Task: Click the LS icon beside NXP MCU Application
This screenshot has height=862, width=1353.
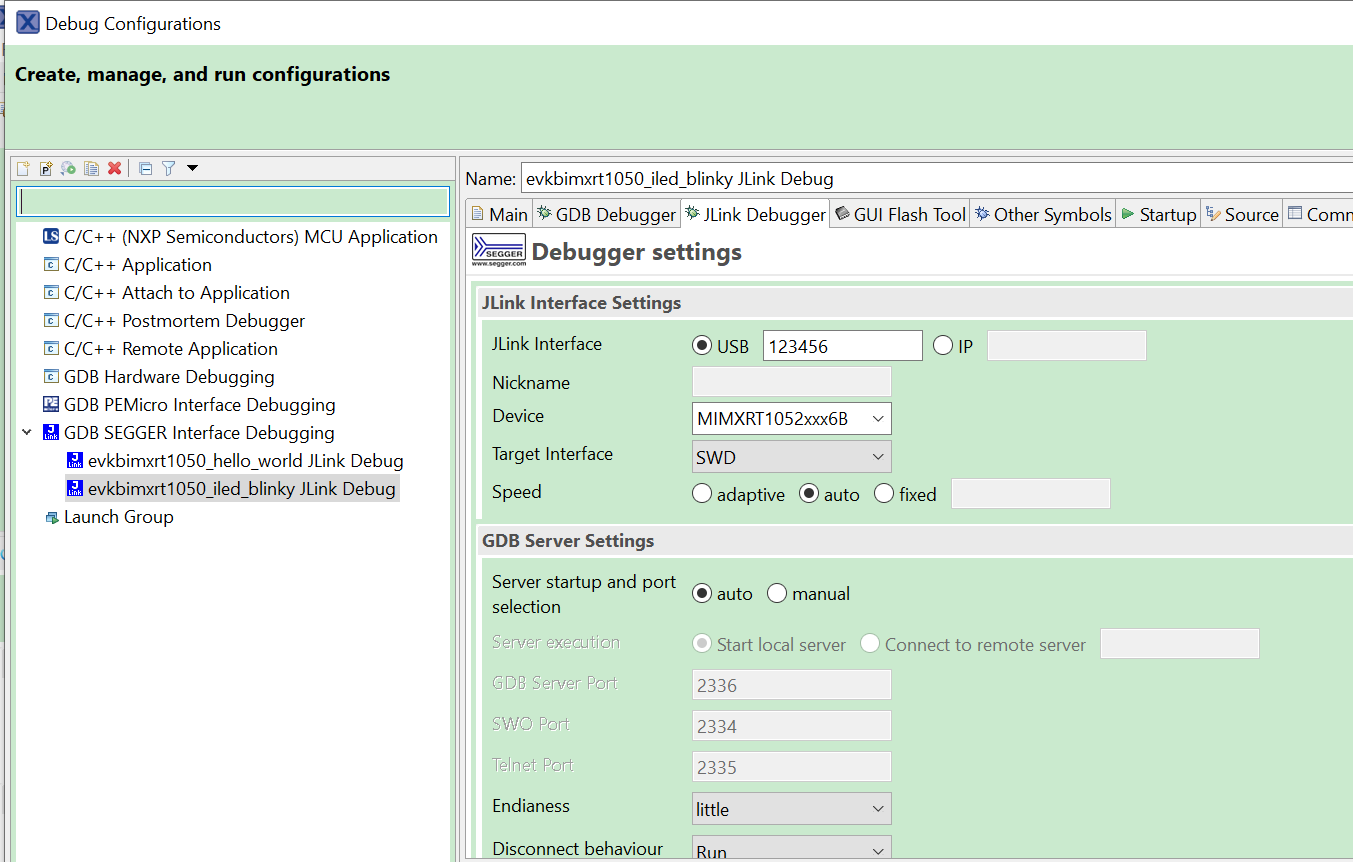Action: tap(51, 237)
